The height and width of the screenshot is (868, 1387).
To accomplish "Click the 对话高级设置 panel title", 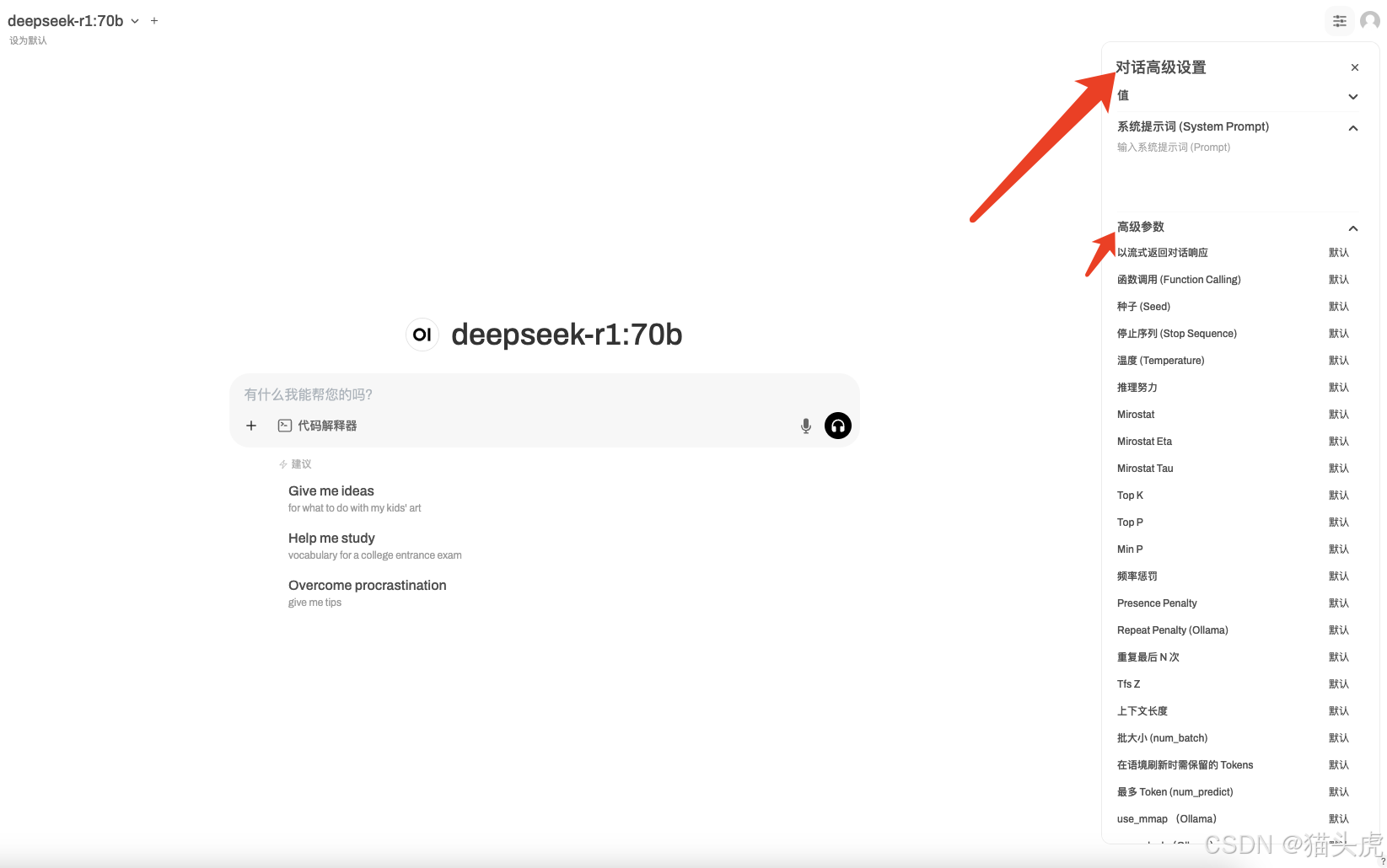I will pyautogui.click(x=1161, y=67).
